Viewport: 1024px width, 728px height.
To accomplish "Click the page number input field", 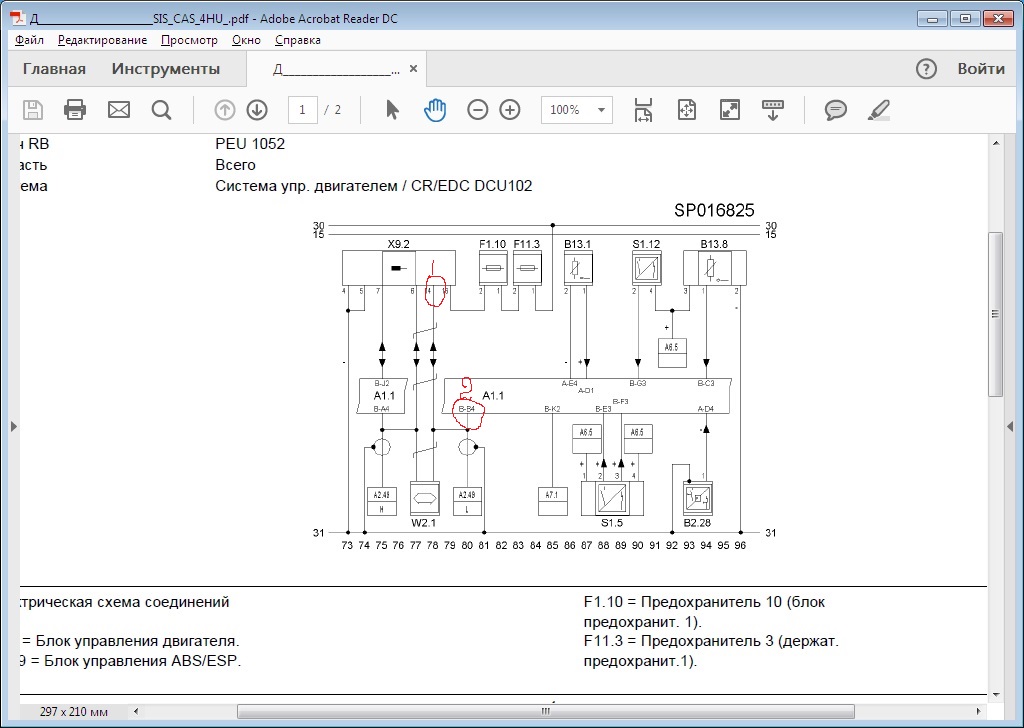I will click(302, 110).
